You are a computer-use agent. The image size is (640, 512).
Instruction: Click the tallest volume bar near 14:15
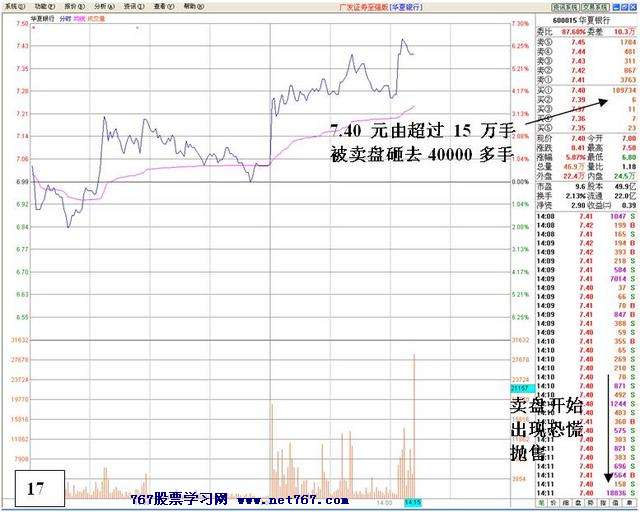414,426
